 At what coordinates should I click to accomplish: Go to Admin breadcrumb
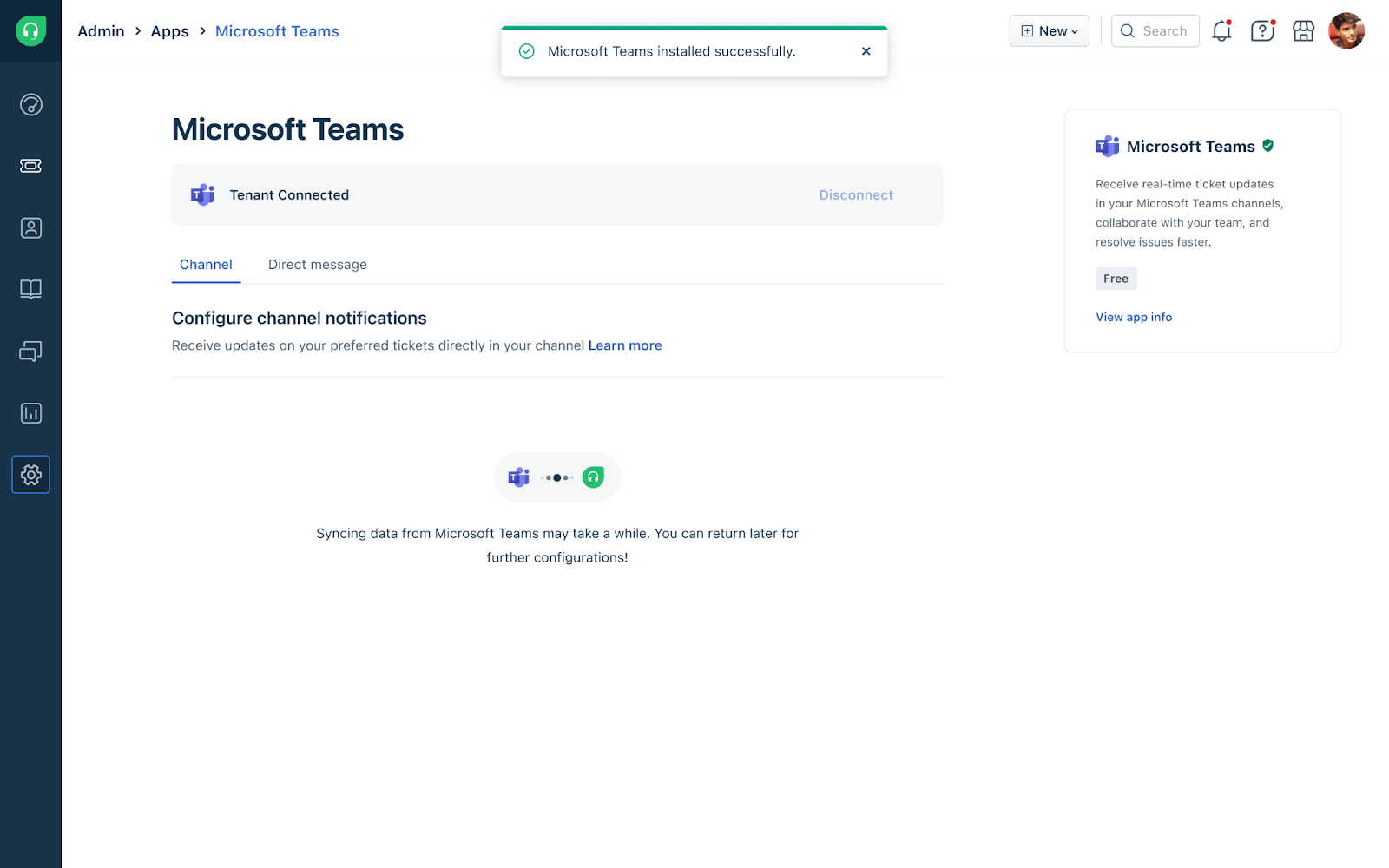[101, 31]
